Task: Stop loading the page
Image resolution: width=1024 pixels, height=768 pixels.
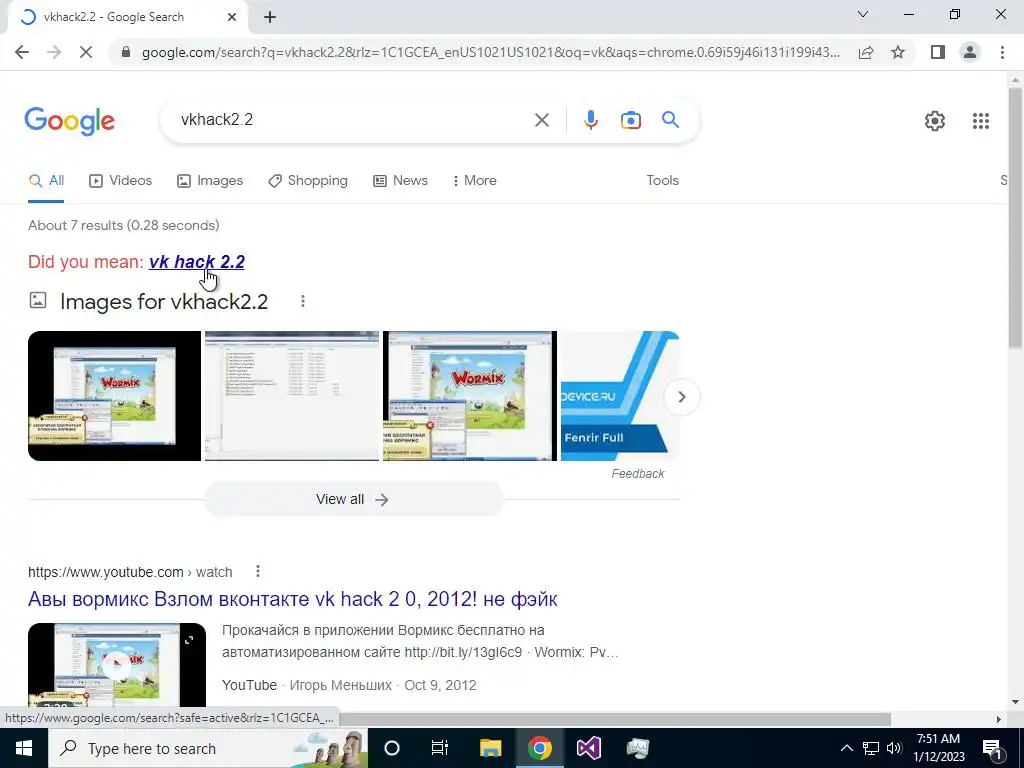Action: tap(86, 52)
